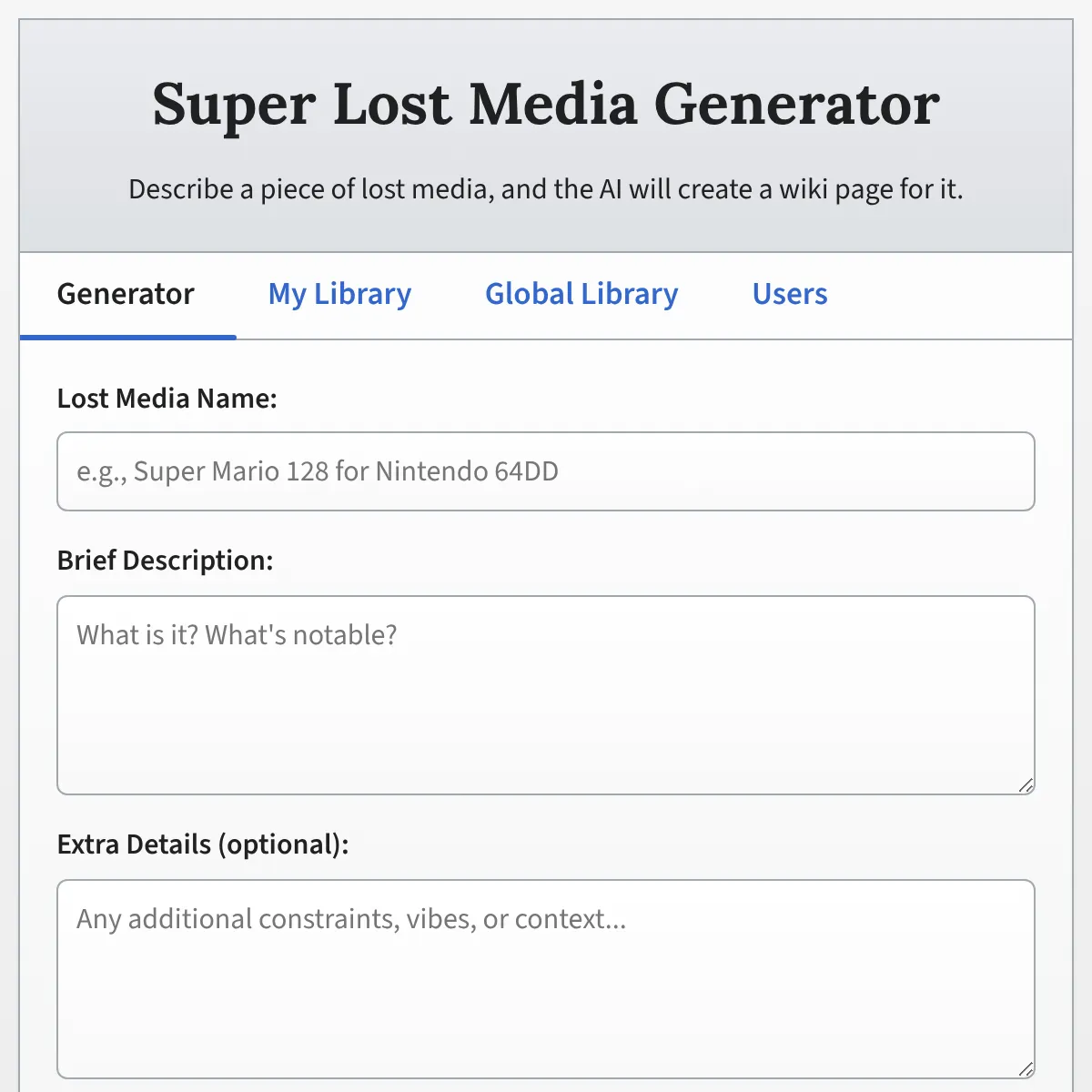The image size is (1092, 1092).
Task: Select the Generator tab
Action: point(126,295)
